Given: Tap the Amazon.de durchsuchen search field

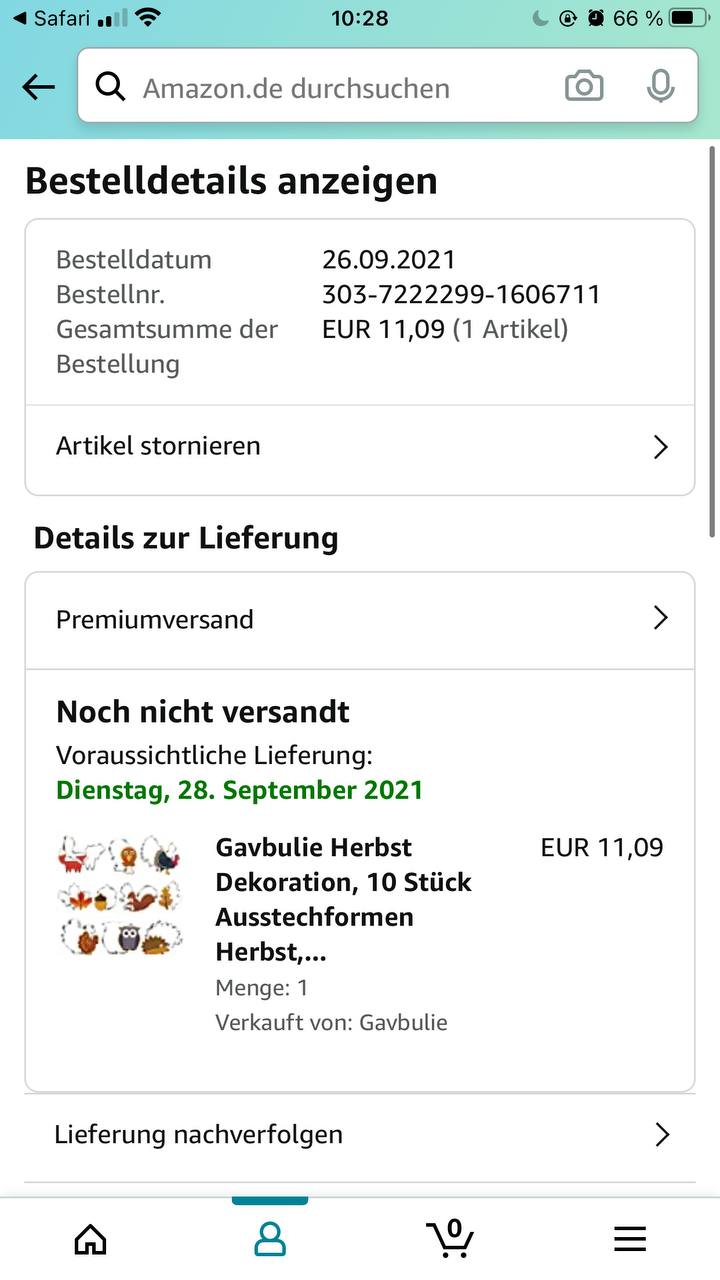Looking at the screenshot, I should point(340,87).
